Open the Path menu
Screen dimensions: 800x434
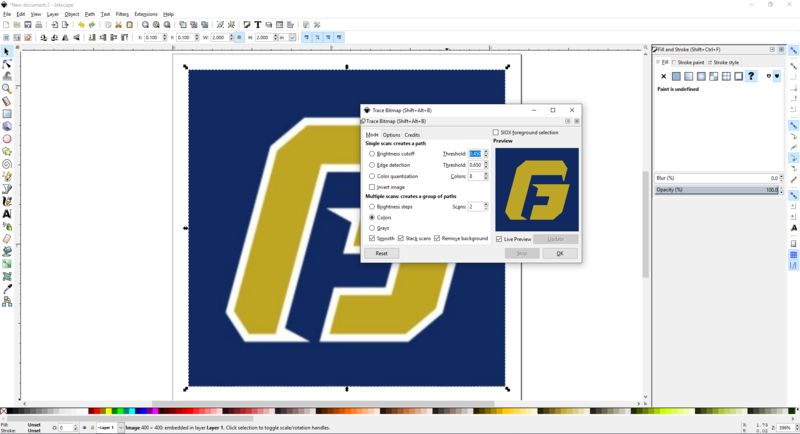[x=90, y=14]
